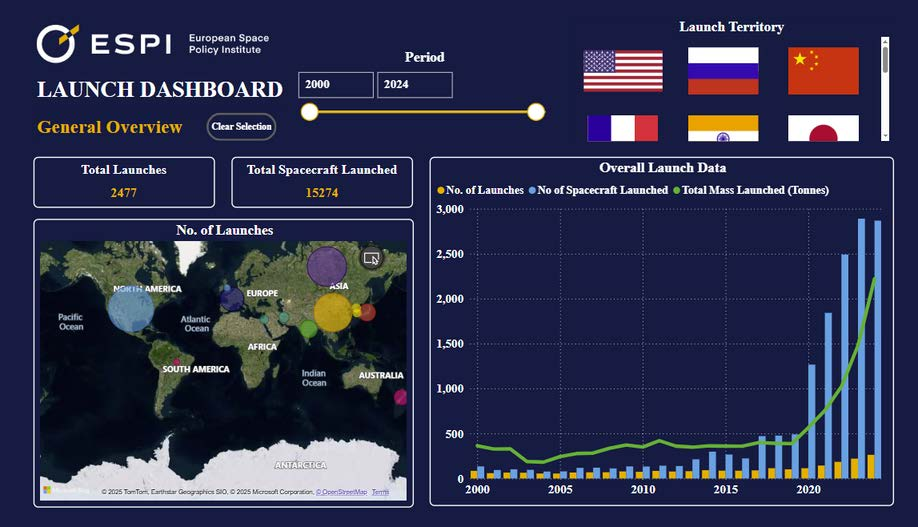The image size is (918, 527).
Task: Click the right handle of period slider
Action: [536, 112]
